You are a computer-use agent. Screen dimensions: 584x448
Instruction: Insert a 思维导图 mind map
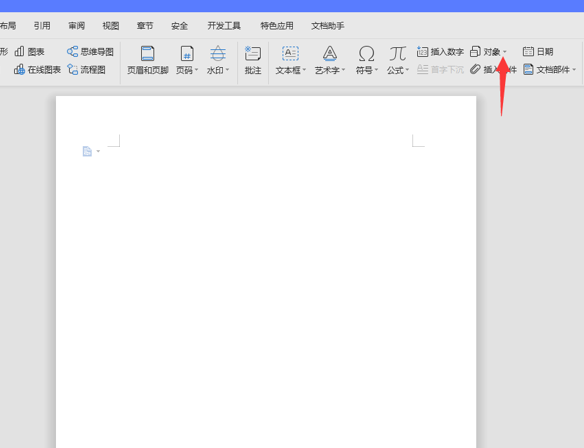click(90, 52)
